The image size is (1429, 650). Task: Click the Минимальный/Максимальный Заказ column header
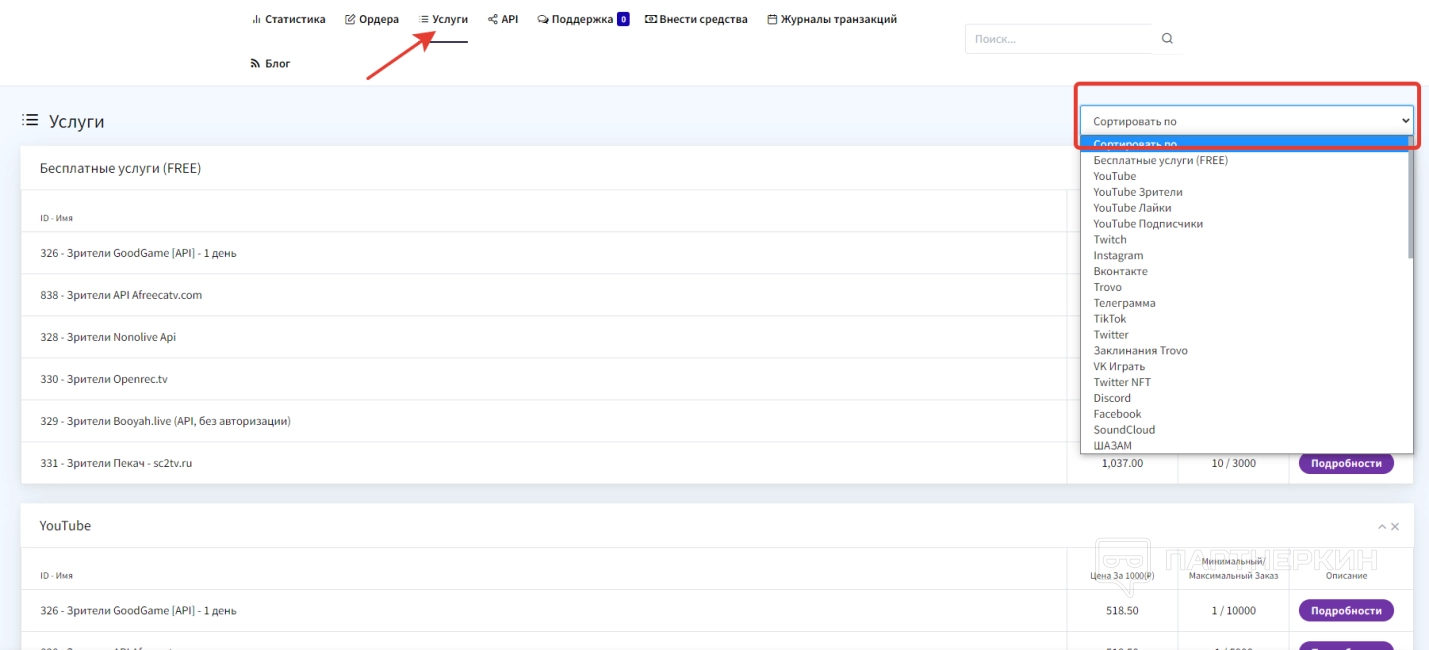(1233, 569)
